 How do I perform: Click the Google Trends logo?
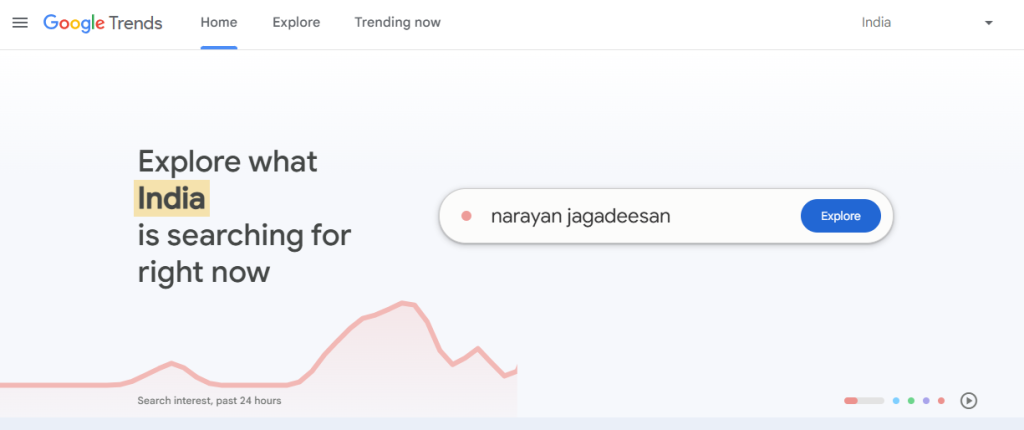coord(103,23)
